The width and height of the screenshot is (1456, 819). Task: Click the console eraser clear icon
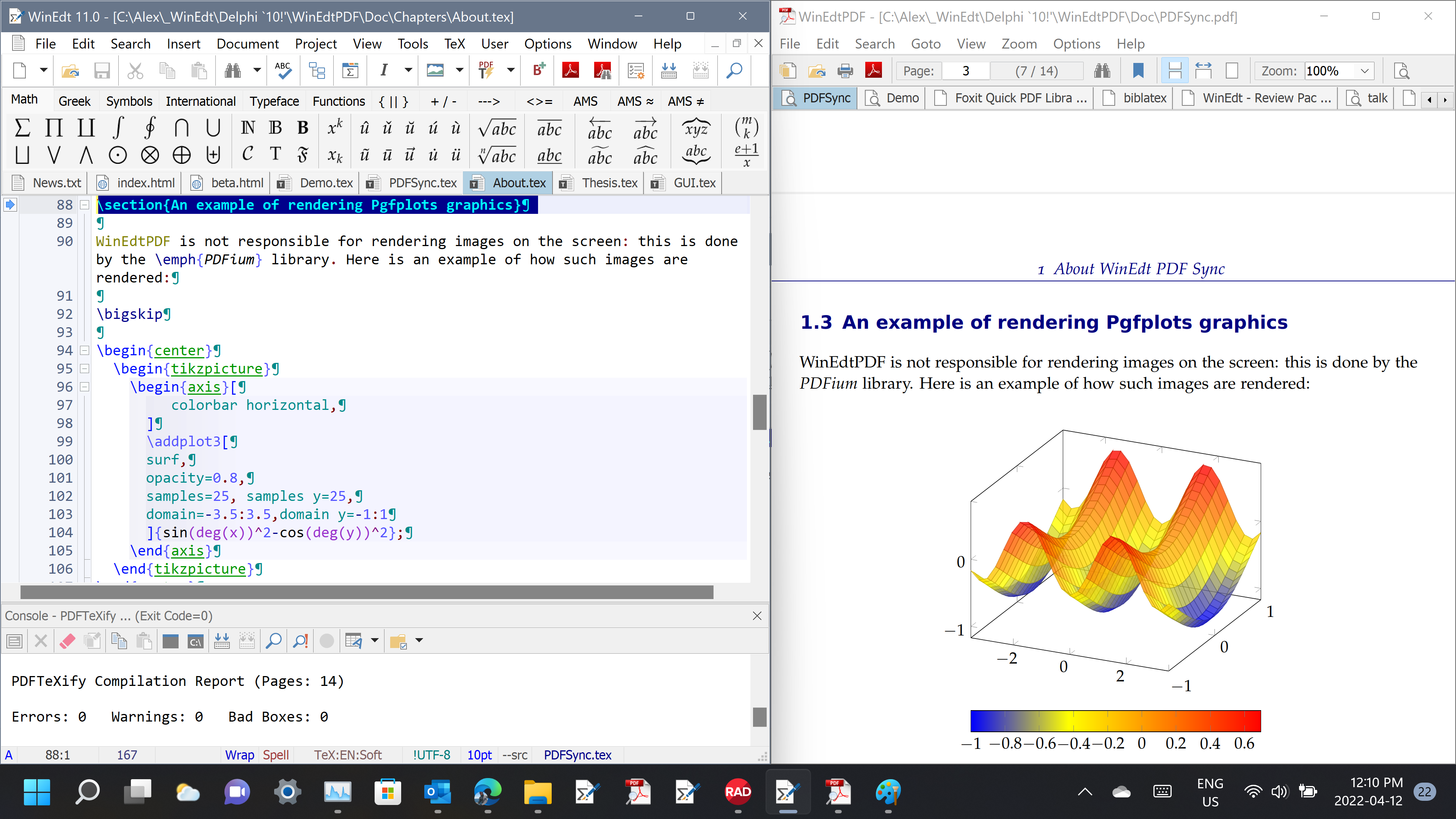click(67, 640)
